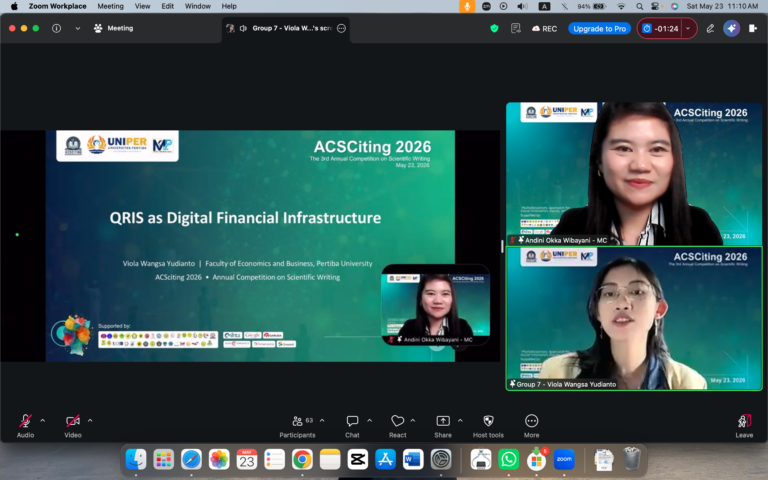Click the orange microphone indicator in menu bar
The height and width of the screenshot is (480, 768).
click(467, 6)
